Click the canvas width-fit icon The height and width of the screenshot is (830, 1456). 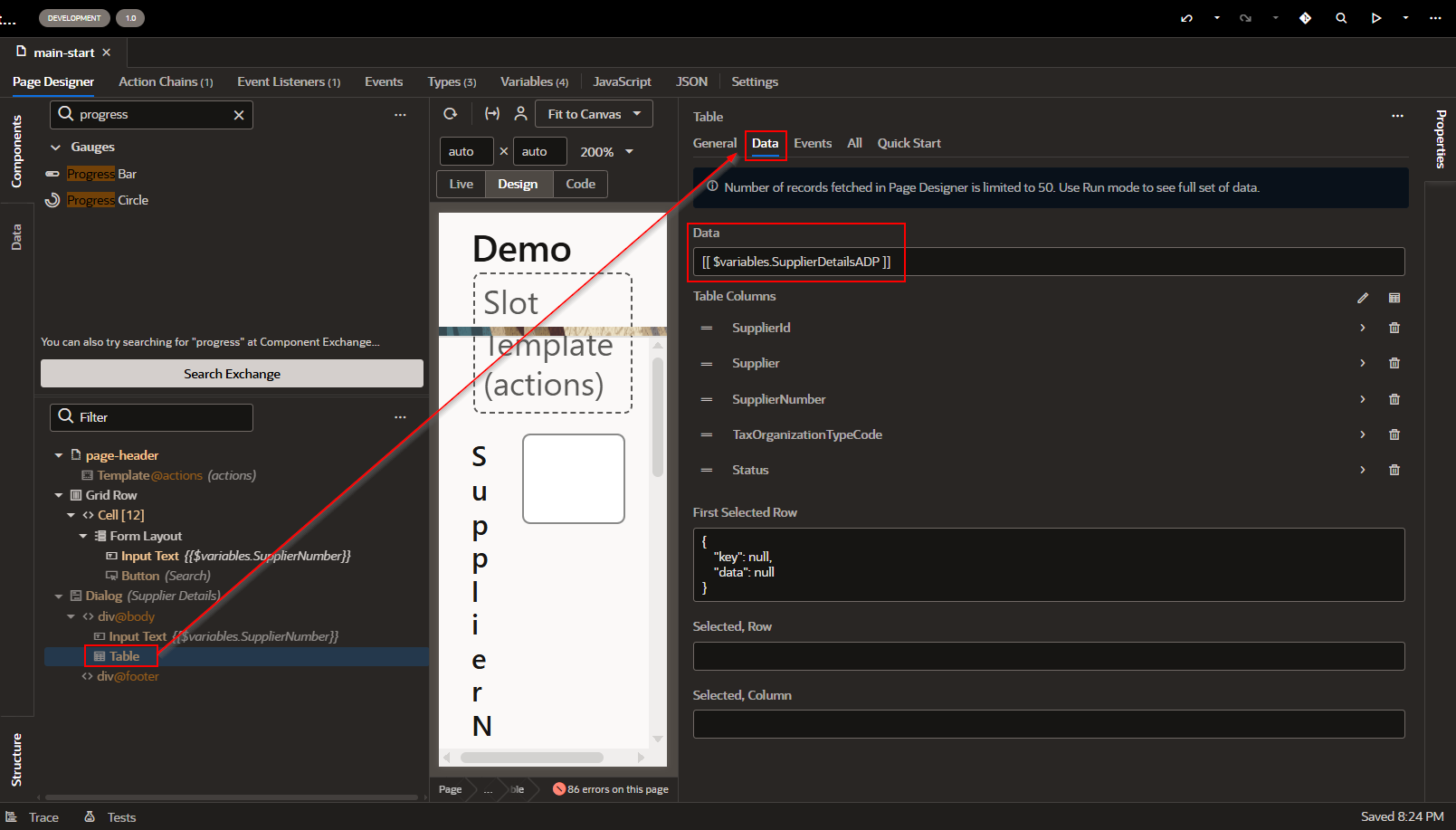tap(492, 114)
